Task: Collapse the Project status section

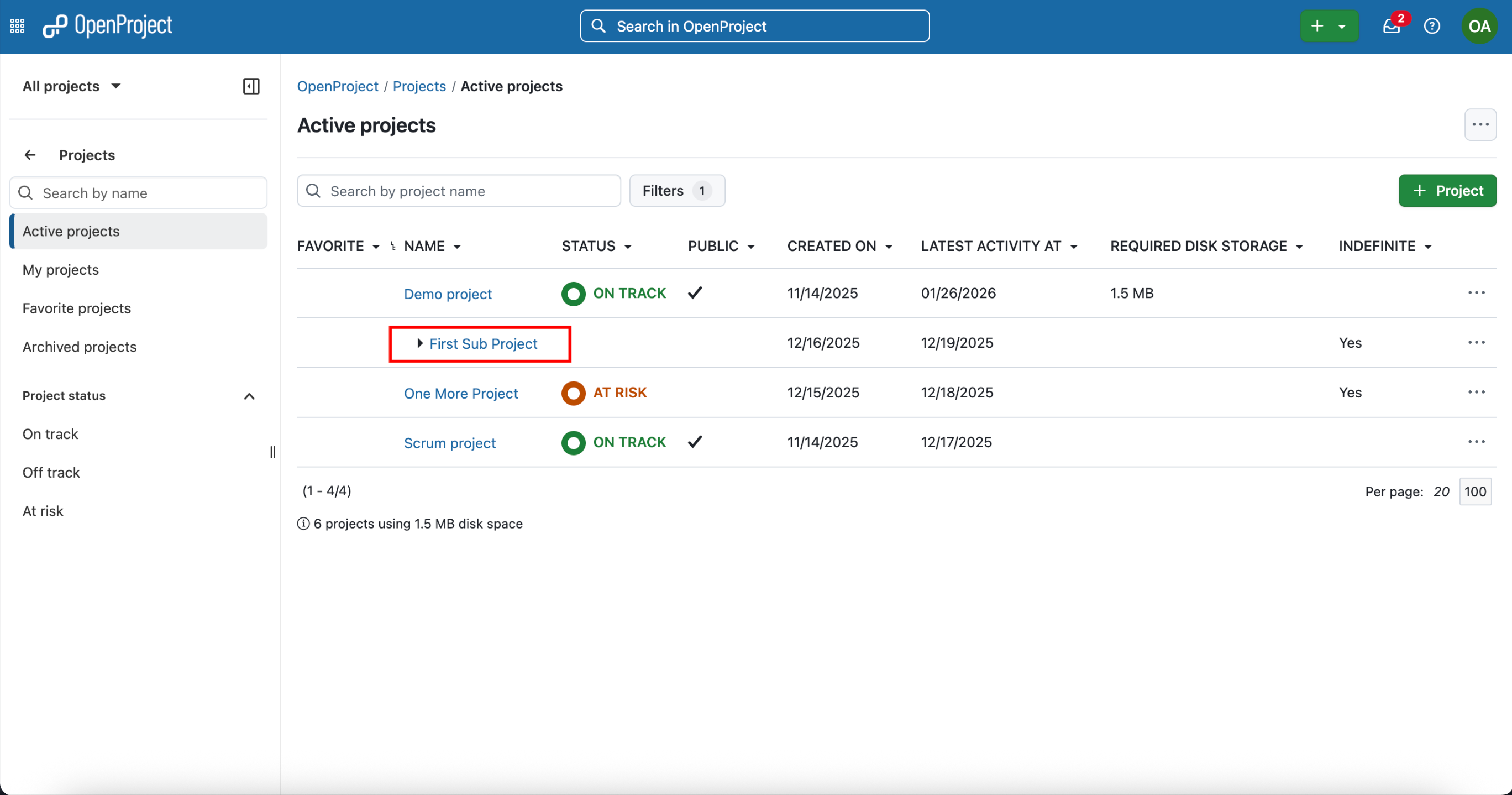Action: coord(249,396)
